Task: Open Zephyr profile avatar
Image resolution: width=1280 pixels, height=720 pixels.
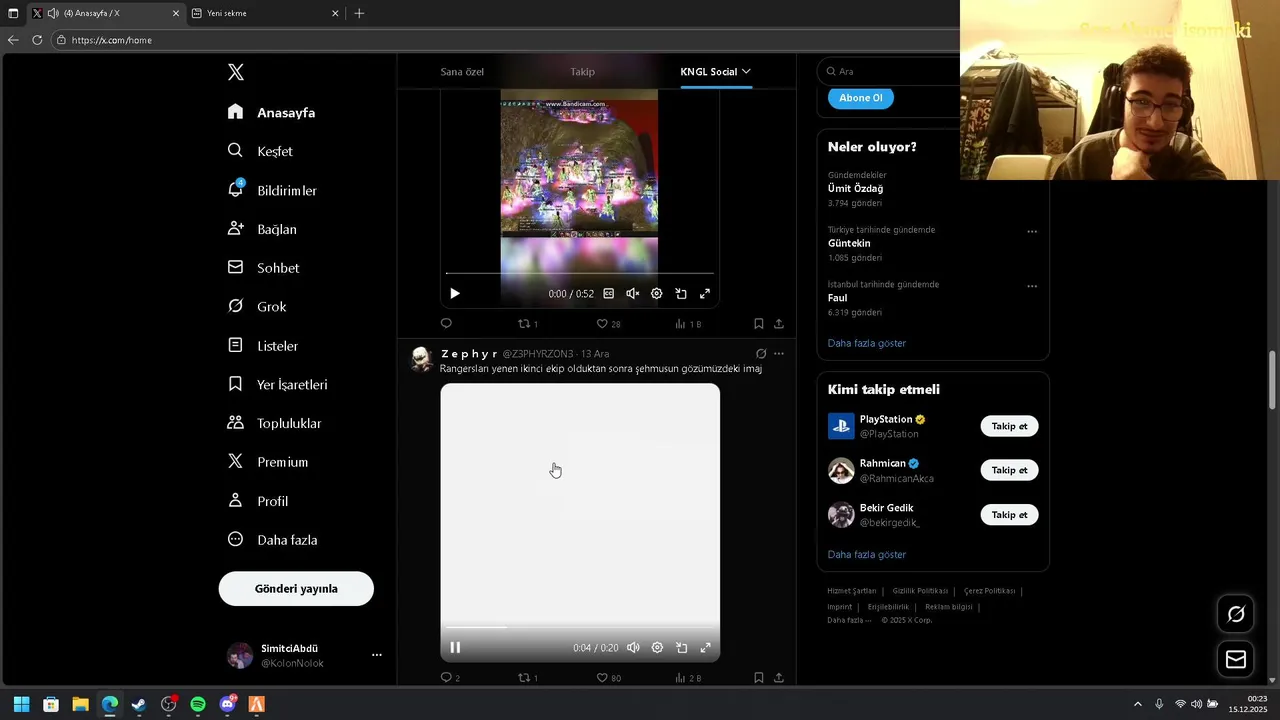Action: coord(421,360)
